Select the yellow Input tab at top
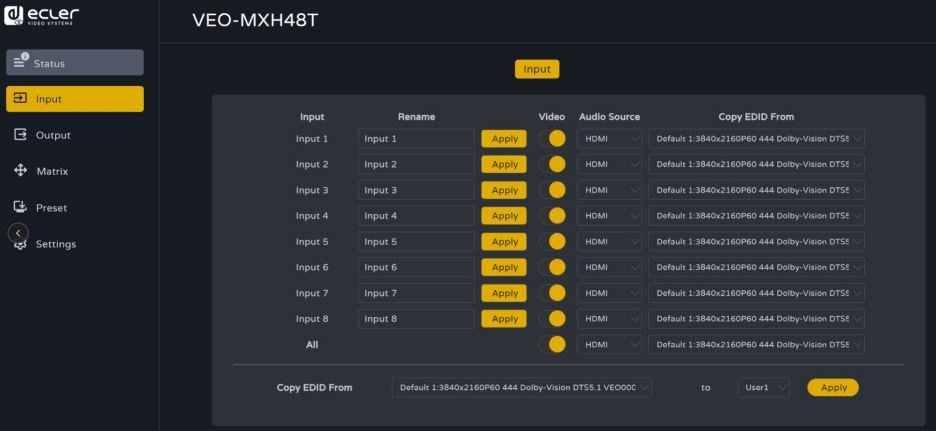The height and width of the screenshot is (431, 936). (x=537, y=69)
